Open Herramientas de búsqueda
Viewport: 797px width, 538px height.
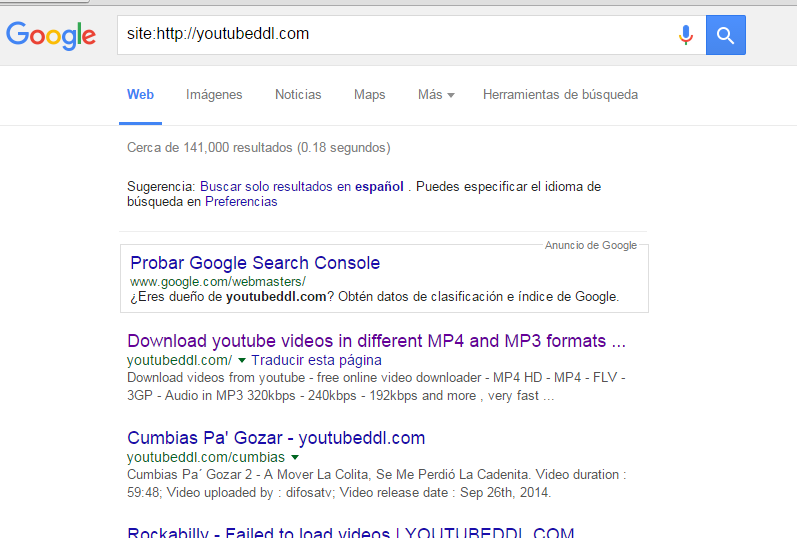pos(560,95)
